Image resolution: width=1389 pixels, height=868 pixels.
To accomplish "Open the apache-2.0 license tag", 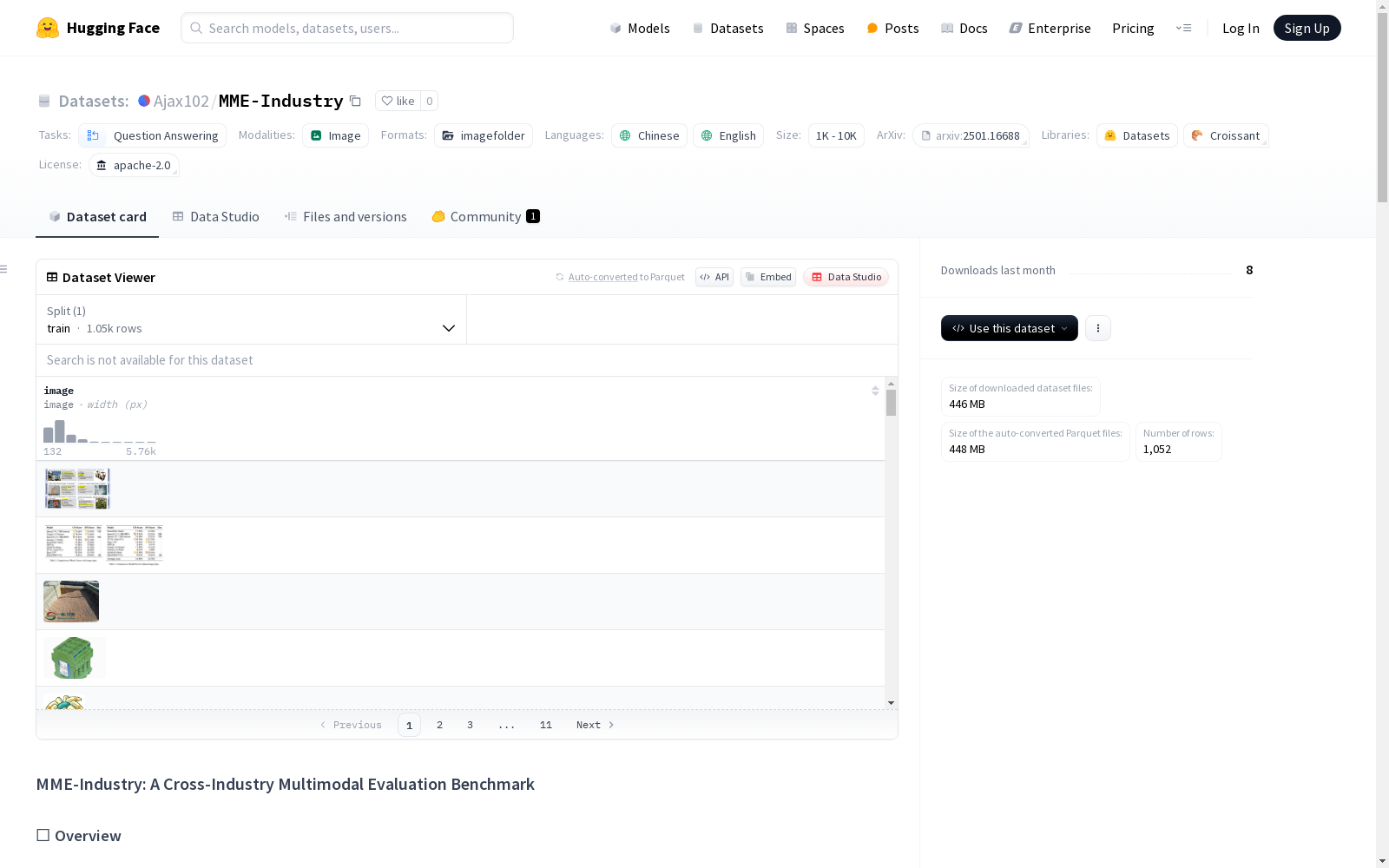I will coord(134,165).
